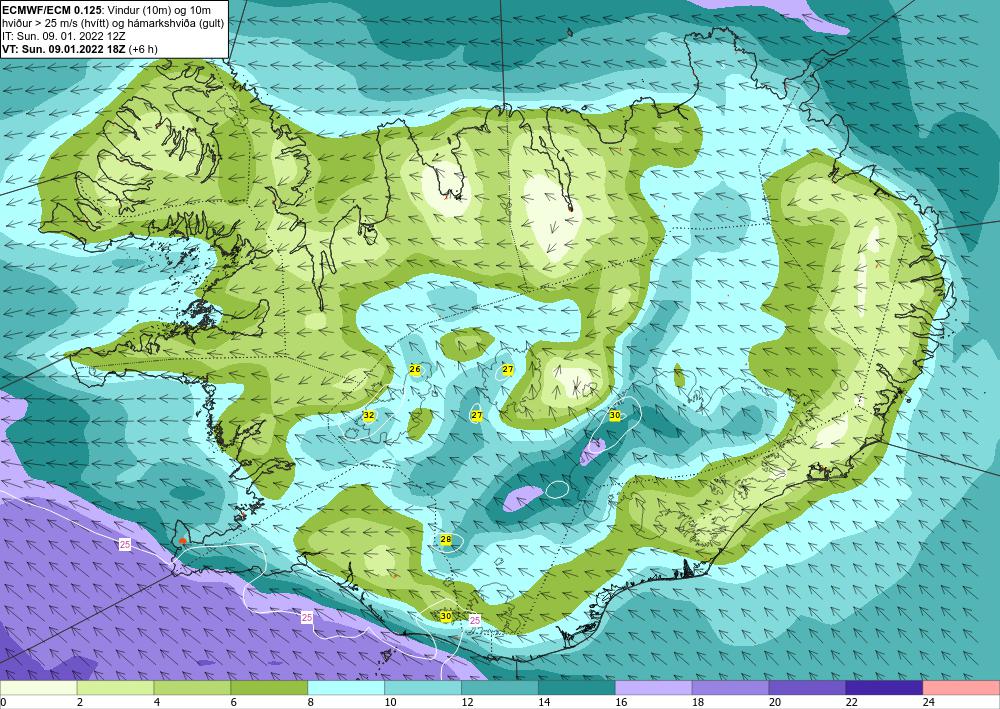Click the pink 25 label beside the coastal 30

[x=475, y=619]
